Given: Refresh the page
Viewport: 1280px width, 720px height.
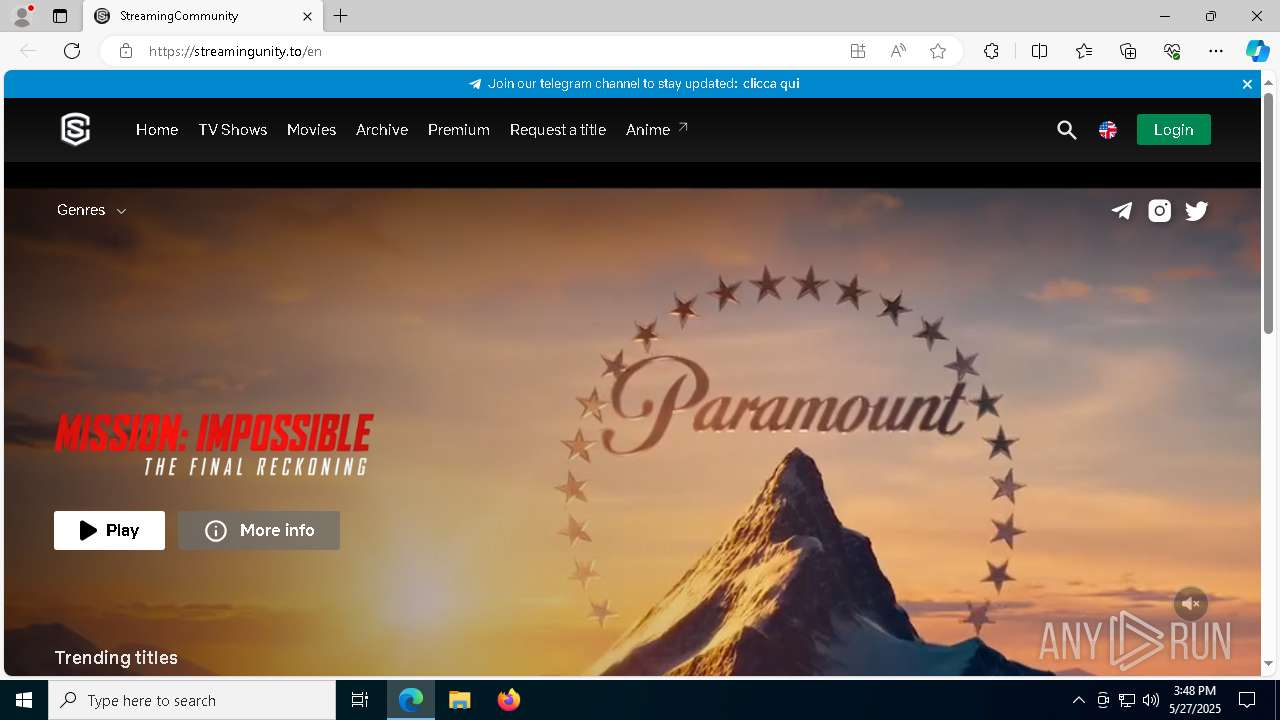Looking at the screenshot, I should tap(72, 51).
